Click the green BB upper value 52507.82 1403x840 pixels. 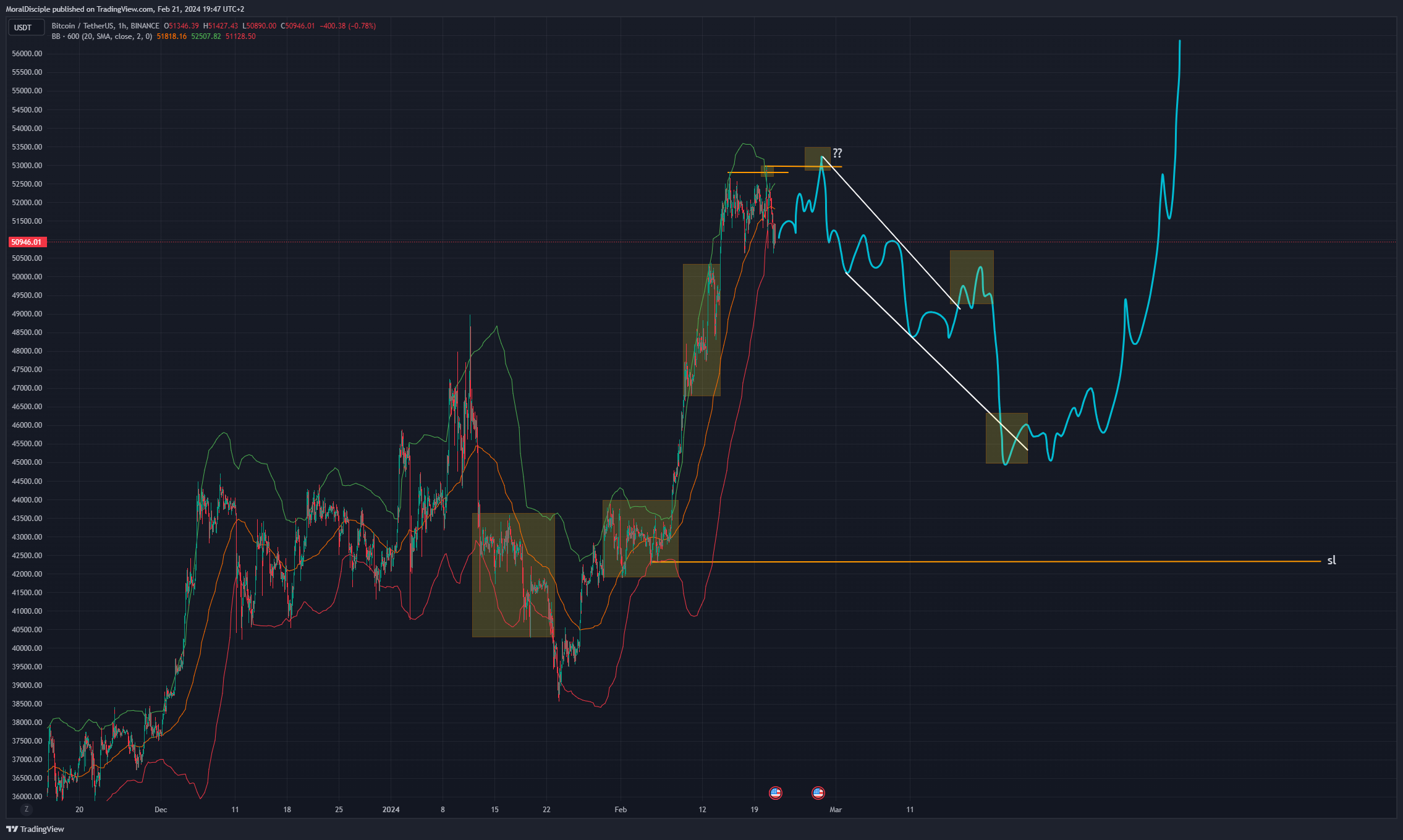coord(206,36)
